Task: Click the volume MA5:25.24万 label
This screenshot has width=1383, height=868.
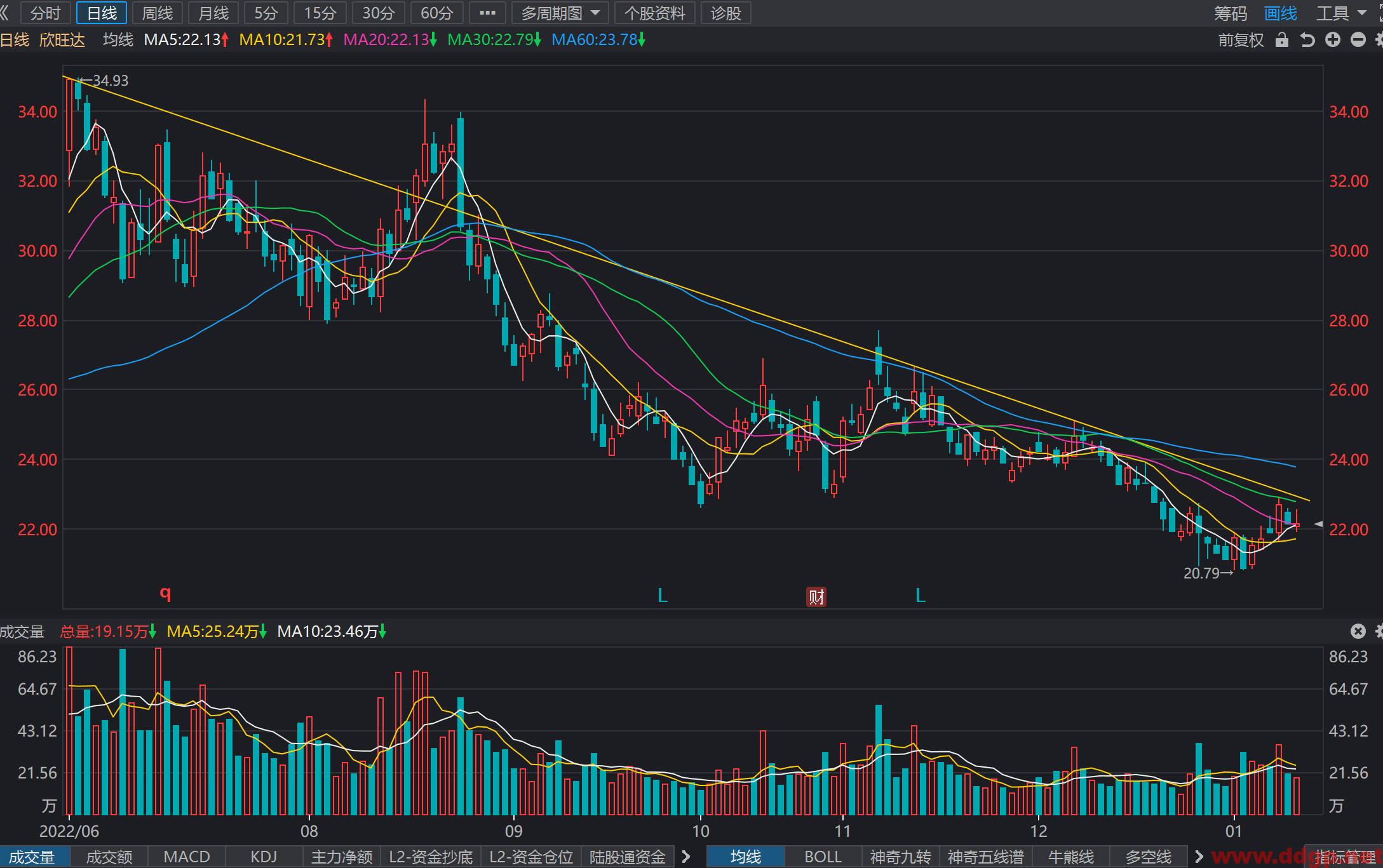Action: [x=217, y=632]
